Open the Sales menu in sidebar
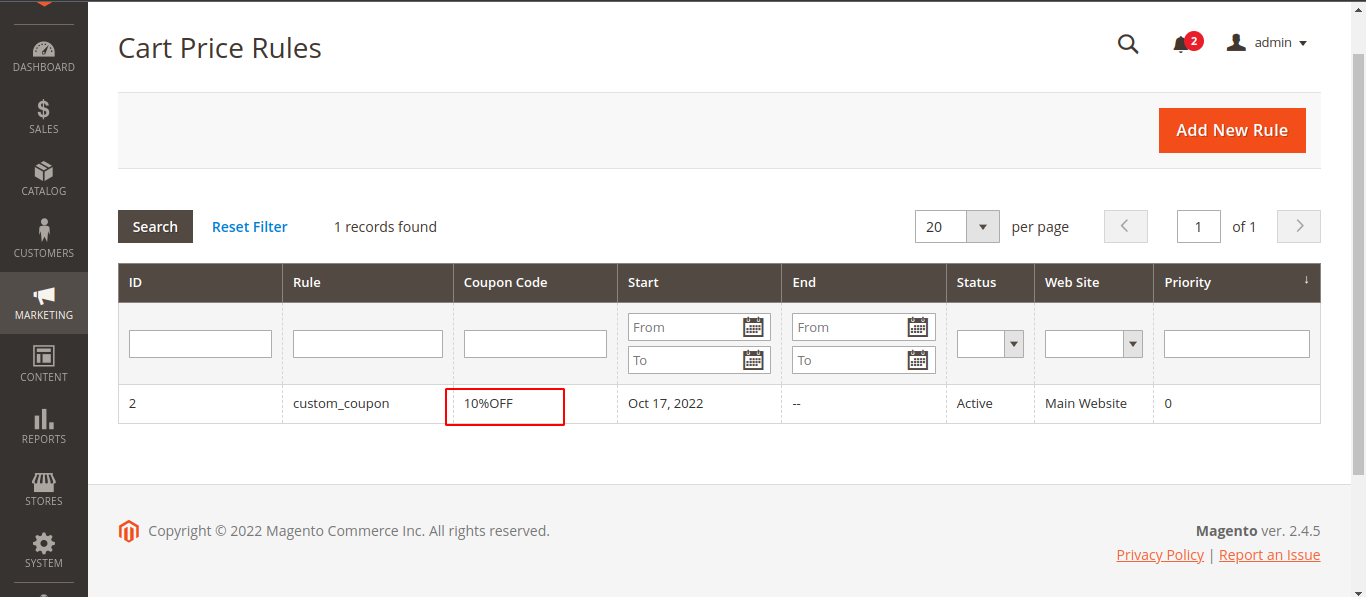 pyautogui.click(x=43, y=117)
